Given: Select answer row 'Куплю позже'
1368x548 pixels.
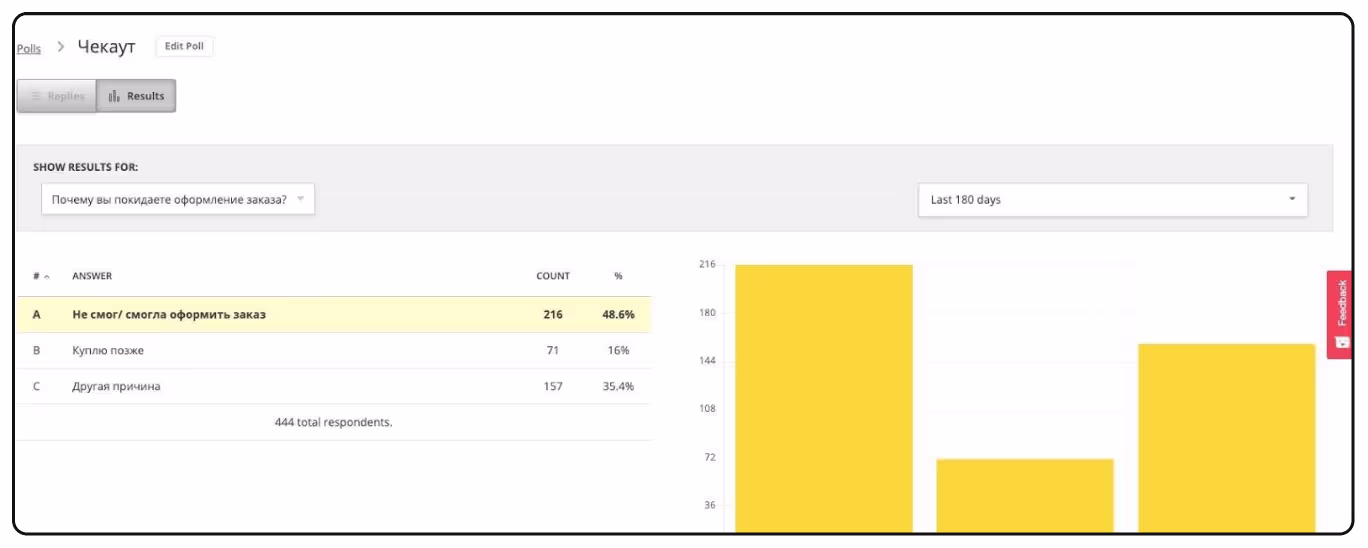Looking at the screenshot, I should tap(334, 350).
